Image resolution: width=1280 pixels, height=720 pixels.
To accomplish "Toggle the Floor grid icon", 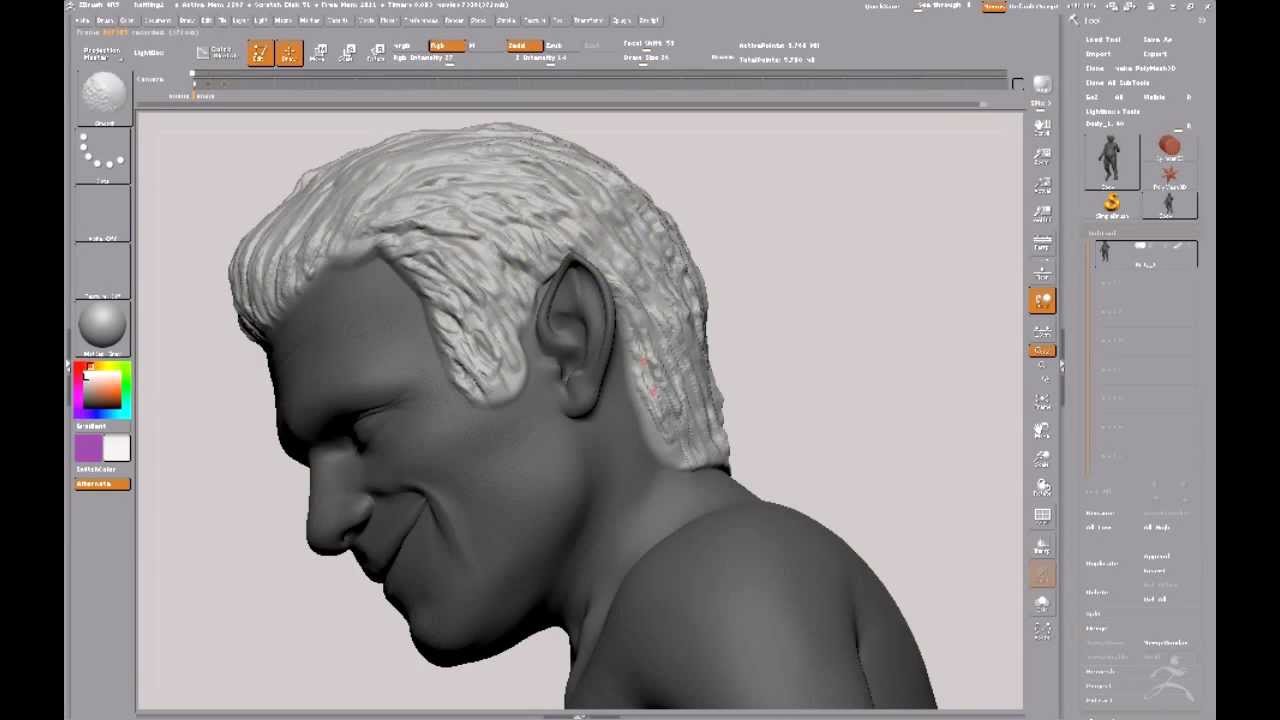I will coord(1042,272).
